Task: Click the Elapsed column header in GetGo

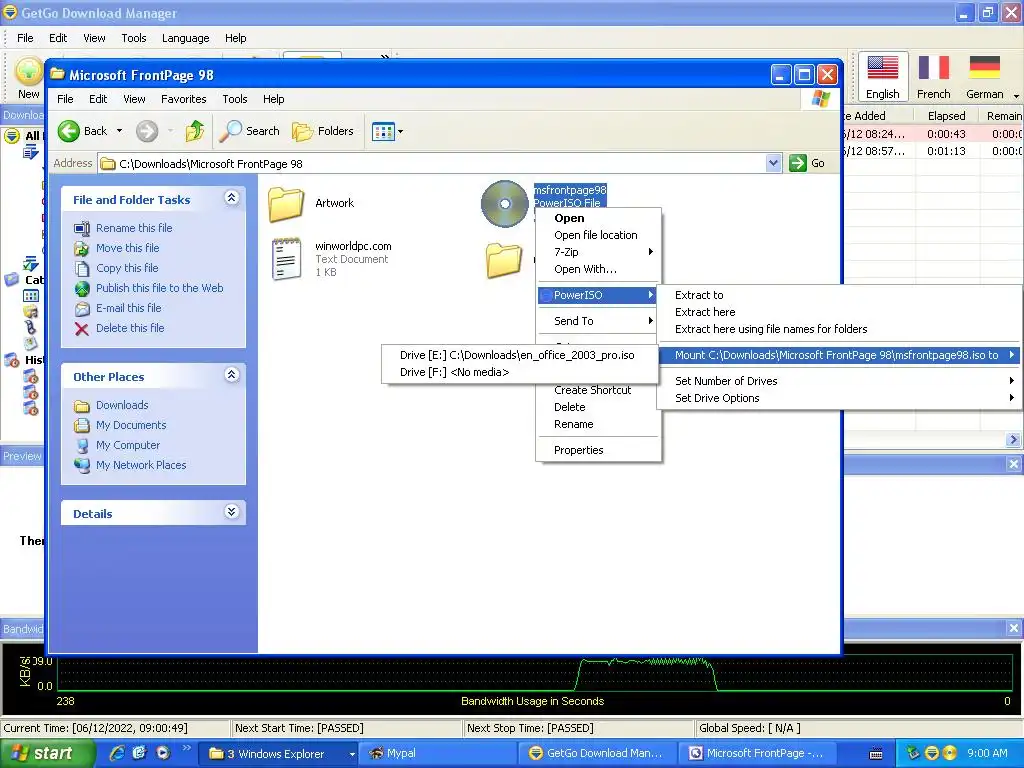Action: click(946, 116)
